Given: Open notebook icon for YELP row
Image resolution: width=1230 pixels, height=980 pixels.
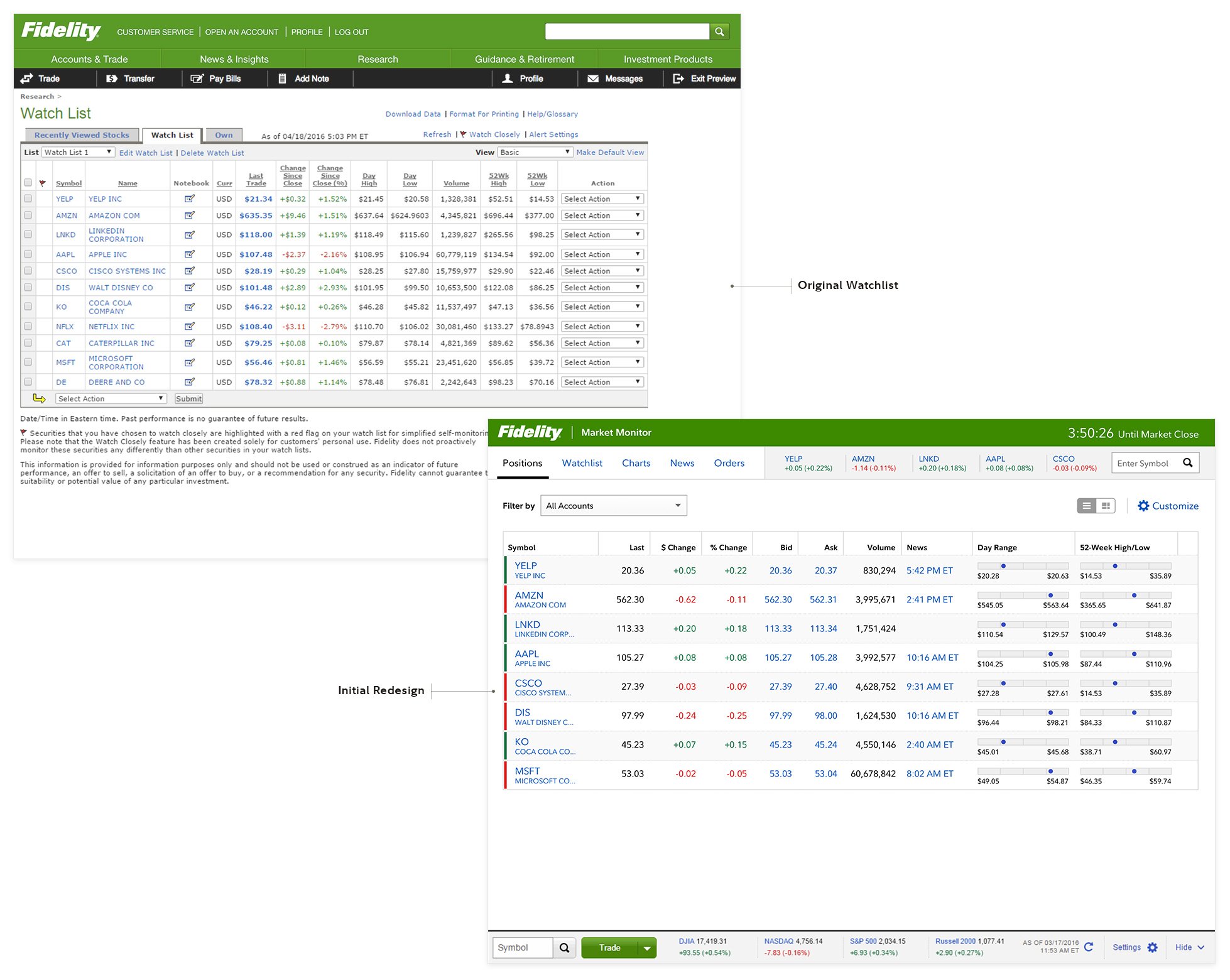Looking at the screenshot, I should click(190, 199).
